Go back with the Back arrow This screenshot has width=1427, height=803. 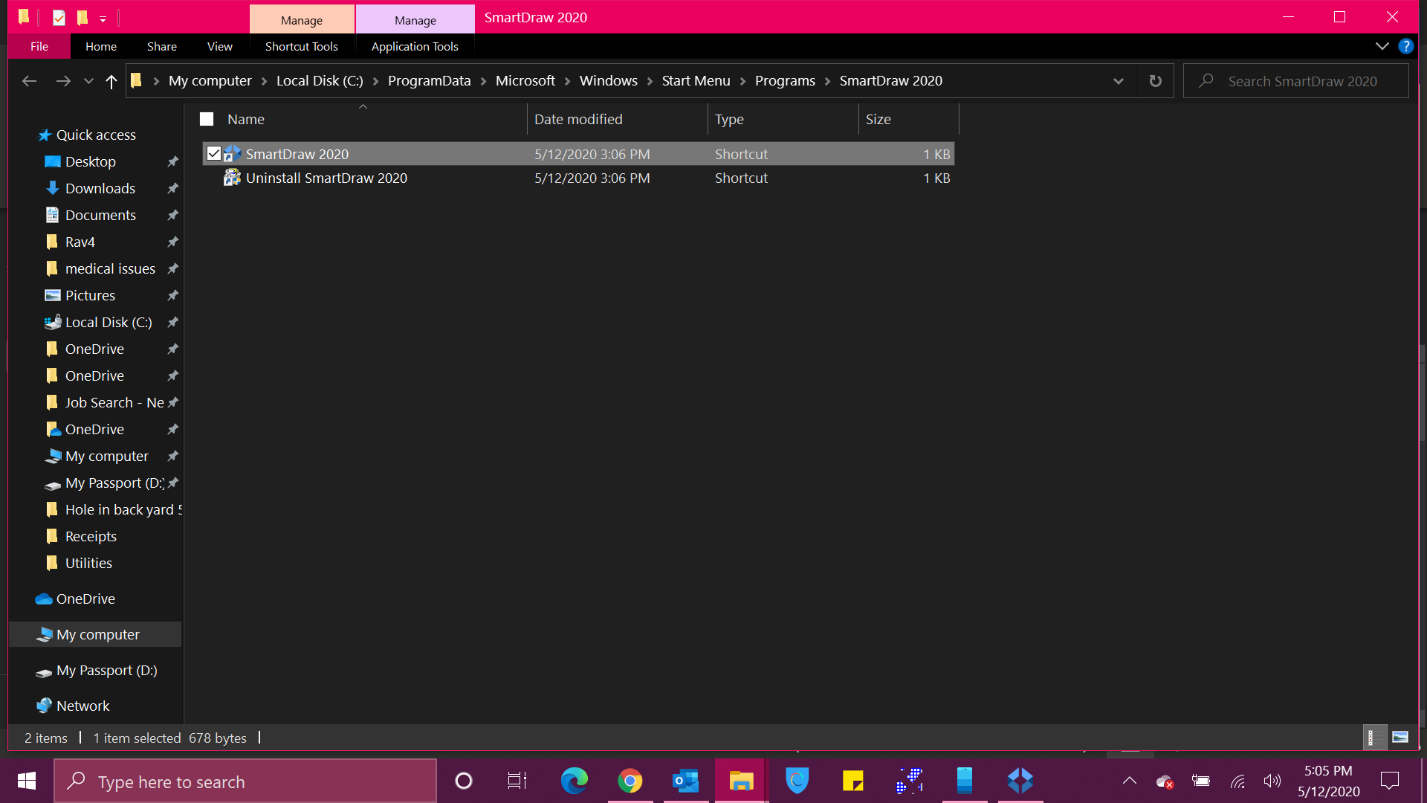29,81
